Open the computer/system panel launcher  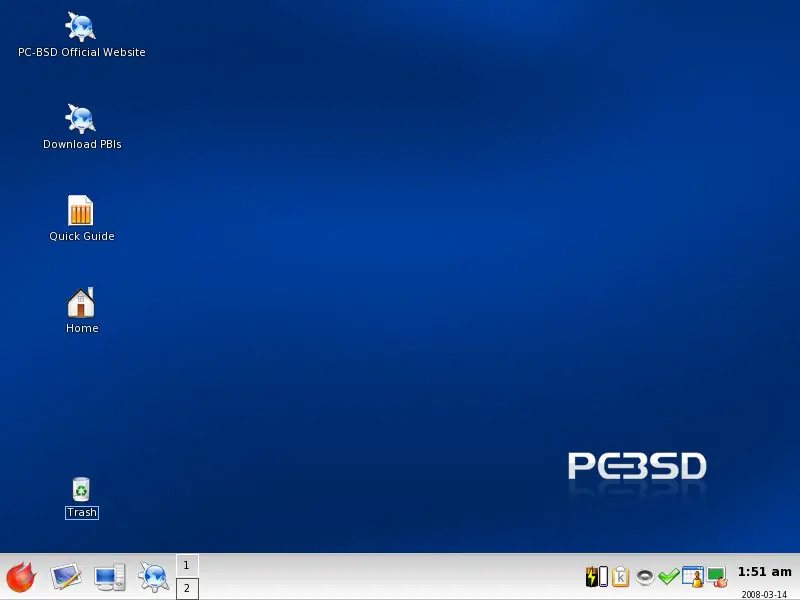click(x=110, y=577)
